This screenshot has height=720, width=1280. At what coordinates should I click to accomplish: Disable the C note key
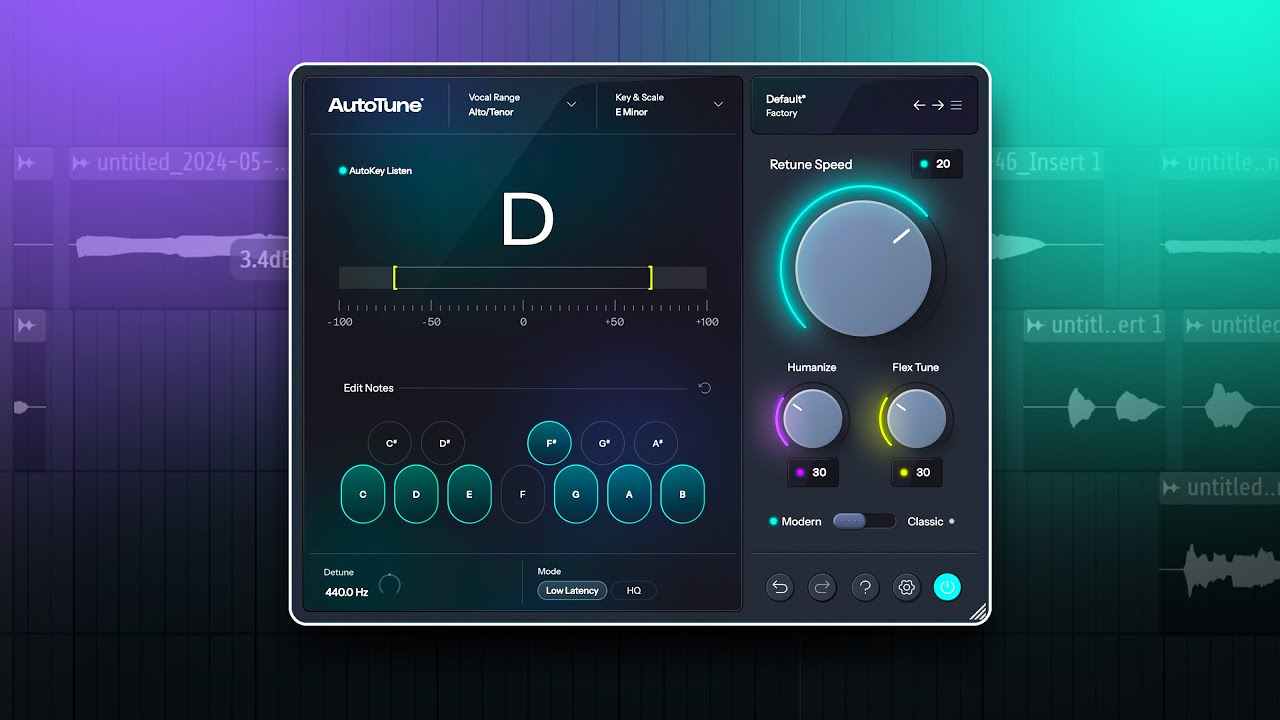[363, 494]
